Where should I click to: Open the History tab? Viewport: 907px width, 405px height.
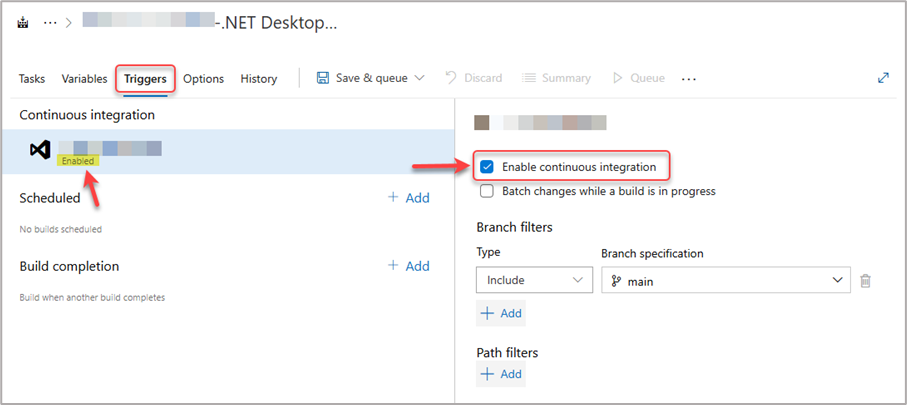click(x=259, y=78)
